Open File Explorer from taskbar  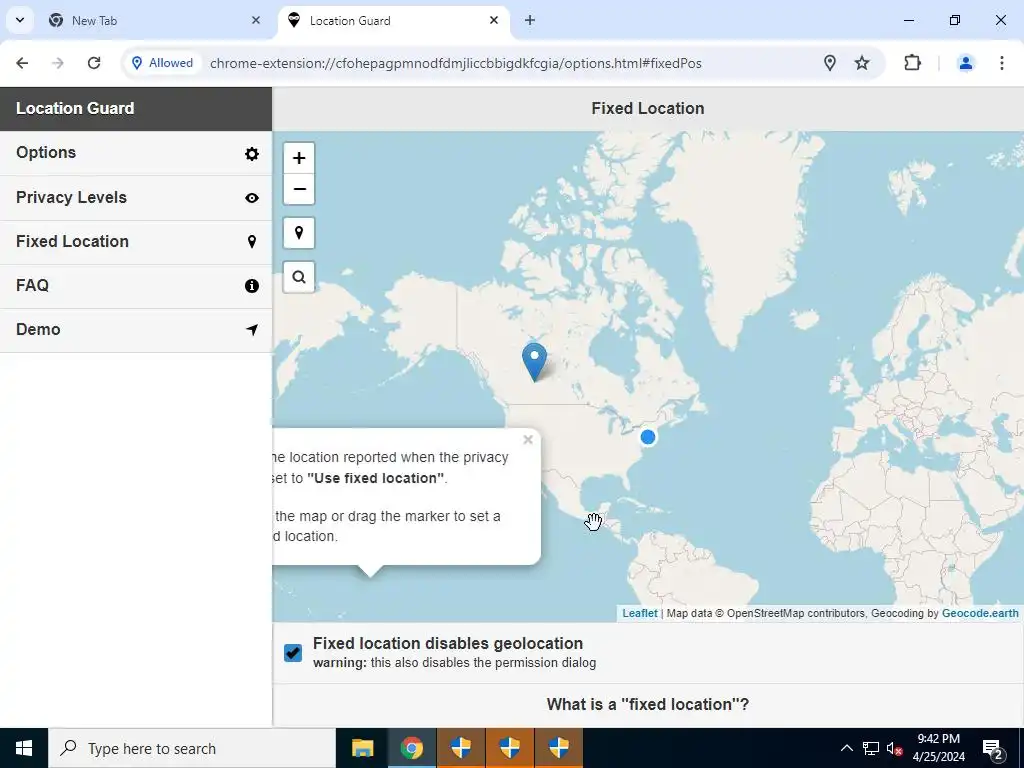(362, 748)
